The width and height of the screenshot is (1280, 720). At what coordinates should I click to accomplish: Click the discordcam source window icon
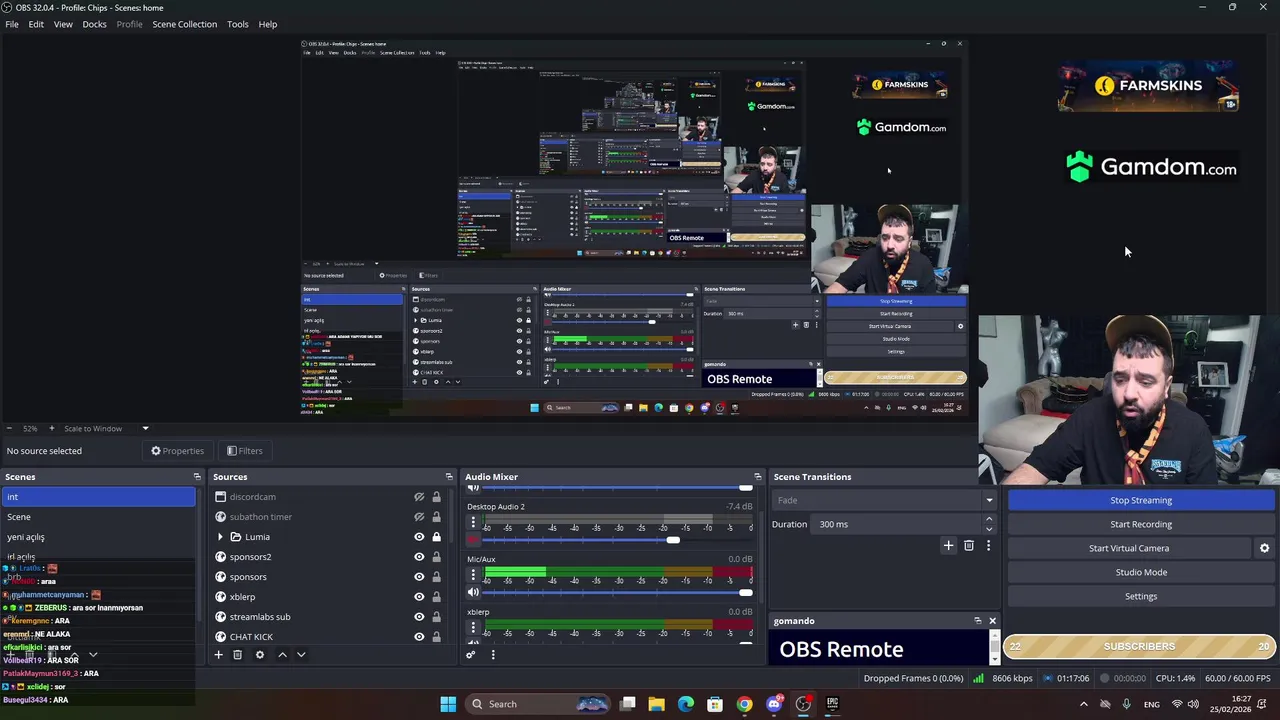(x=221, y=497)
